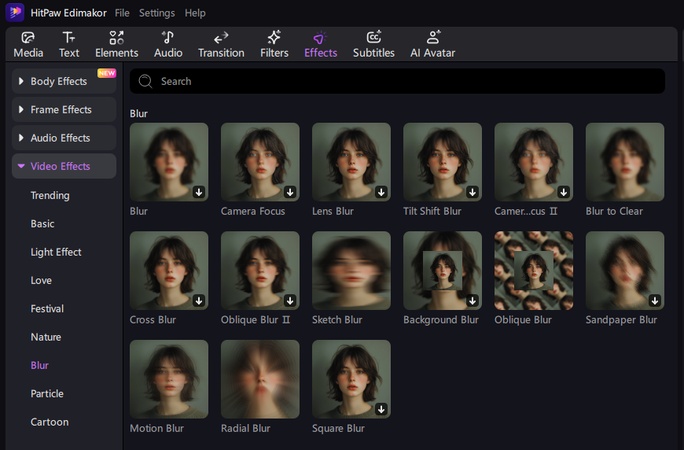684x450 pixels.
Task: Expand the Audio Effects section arrow
Action: (x=21, y=138)
